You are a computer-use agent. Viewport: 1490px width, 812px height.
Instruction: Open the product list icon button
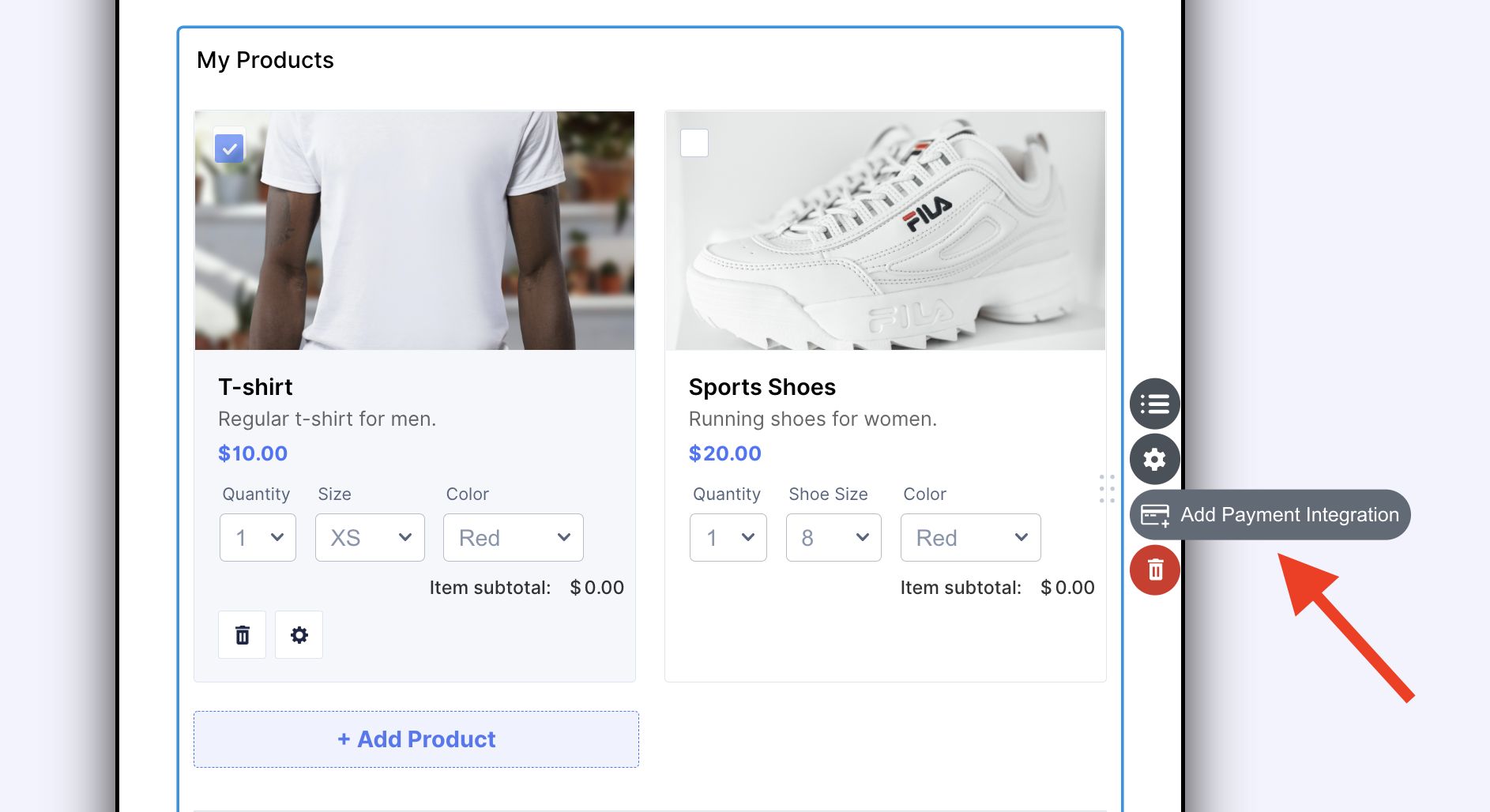coord(1154,404)
